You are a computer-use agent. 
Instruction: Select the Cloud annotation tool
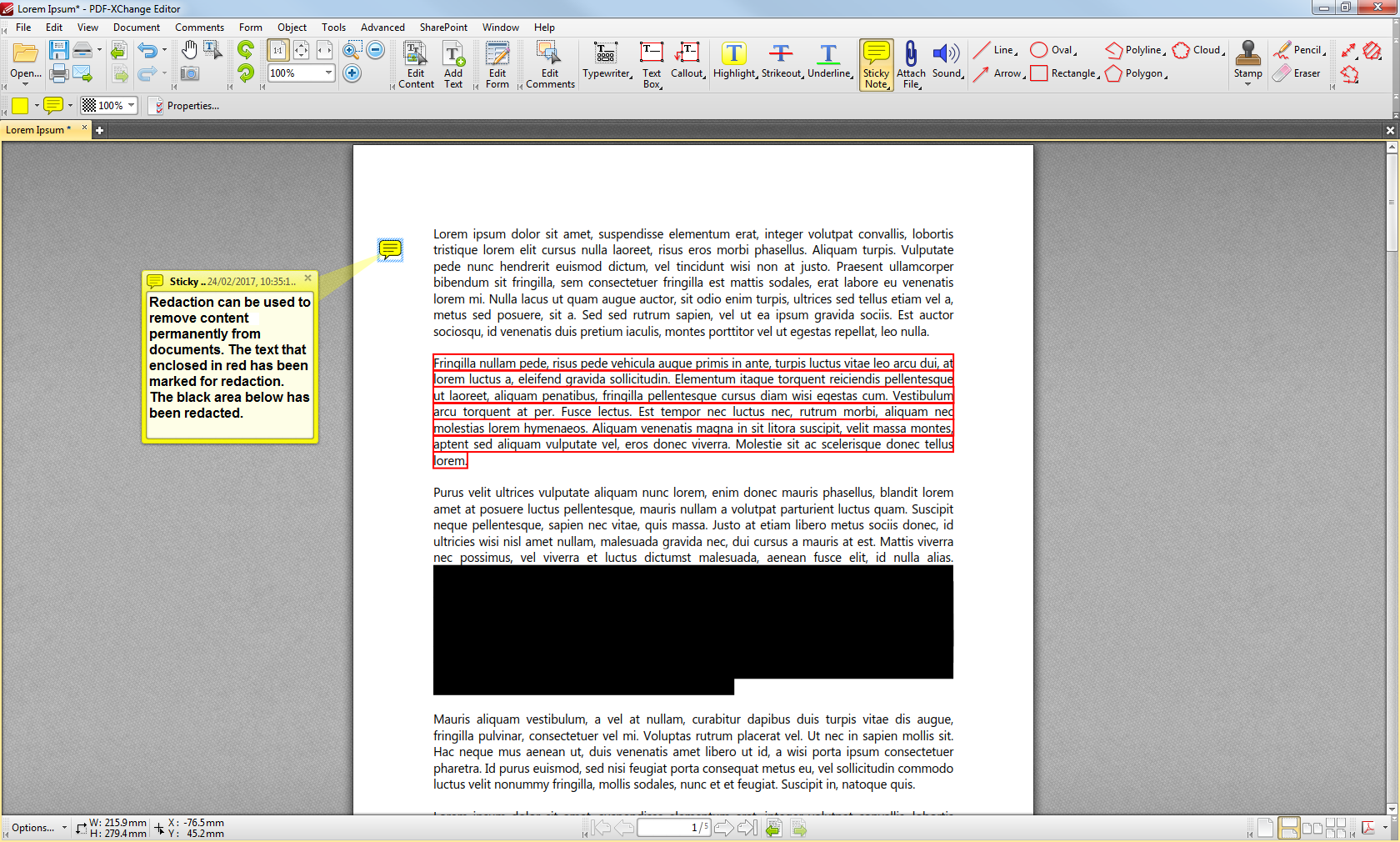1199,50
